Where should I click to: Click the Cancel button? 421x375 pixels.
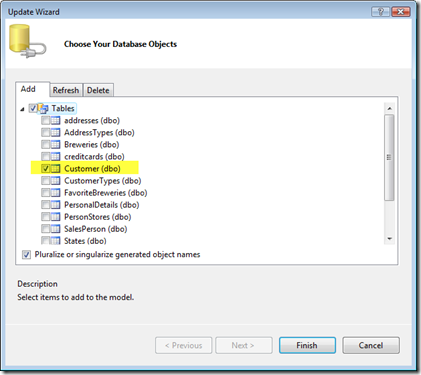click(371, 345)
